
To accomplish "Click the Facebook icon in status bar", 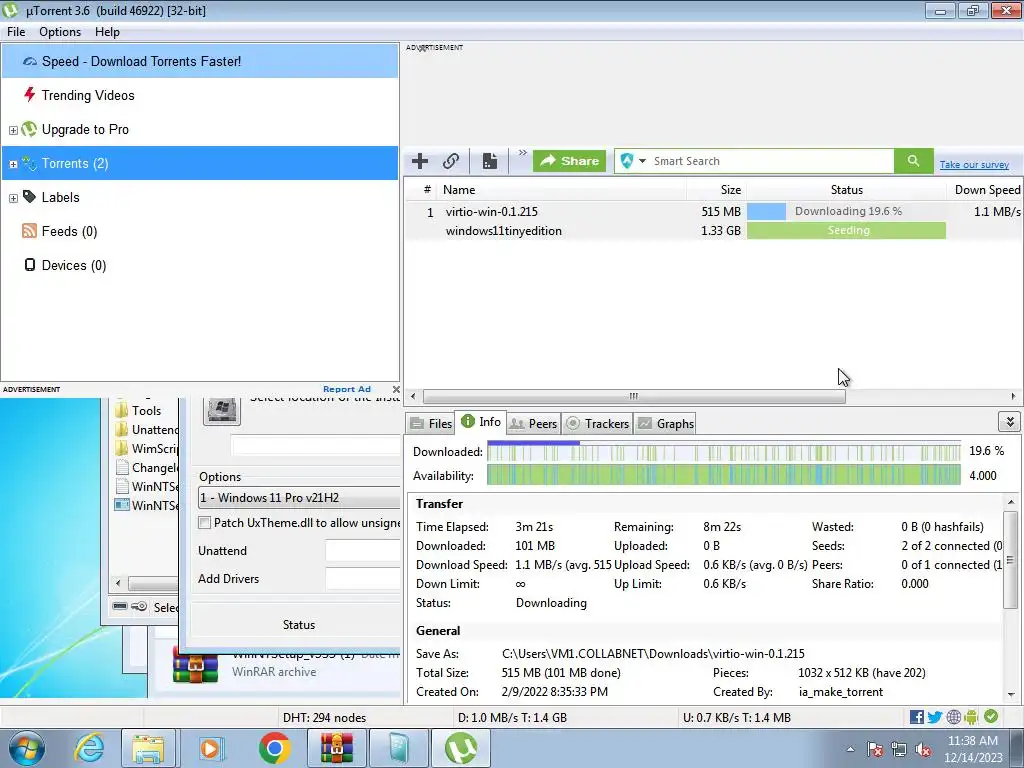I will click(916, 718).
